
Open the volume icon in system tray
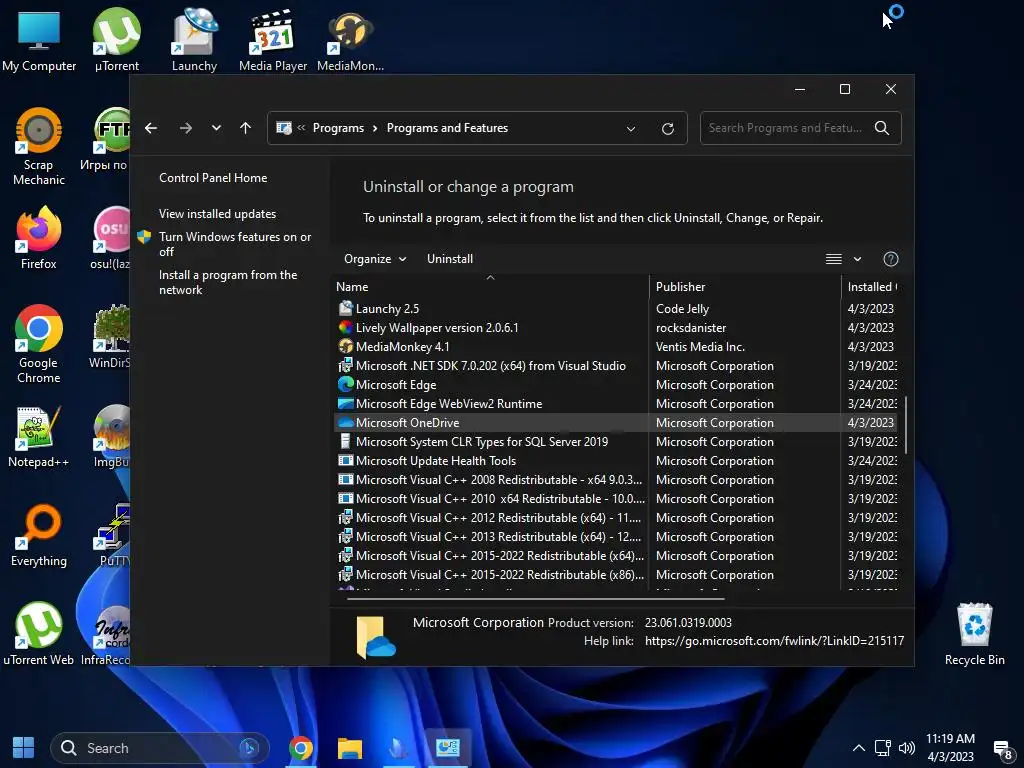coord(906,748)
